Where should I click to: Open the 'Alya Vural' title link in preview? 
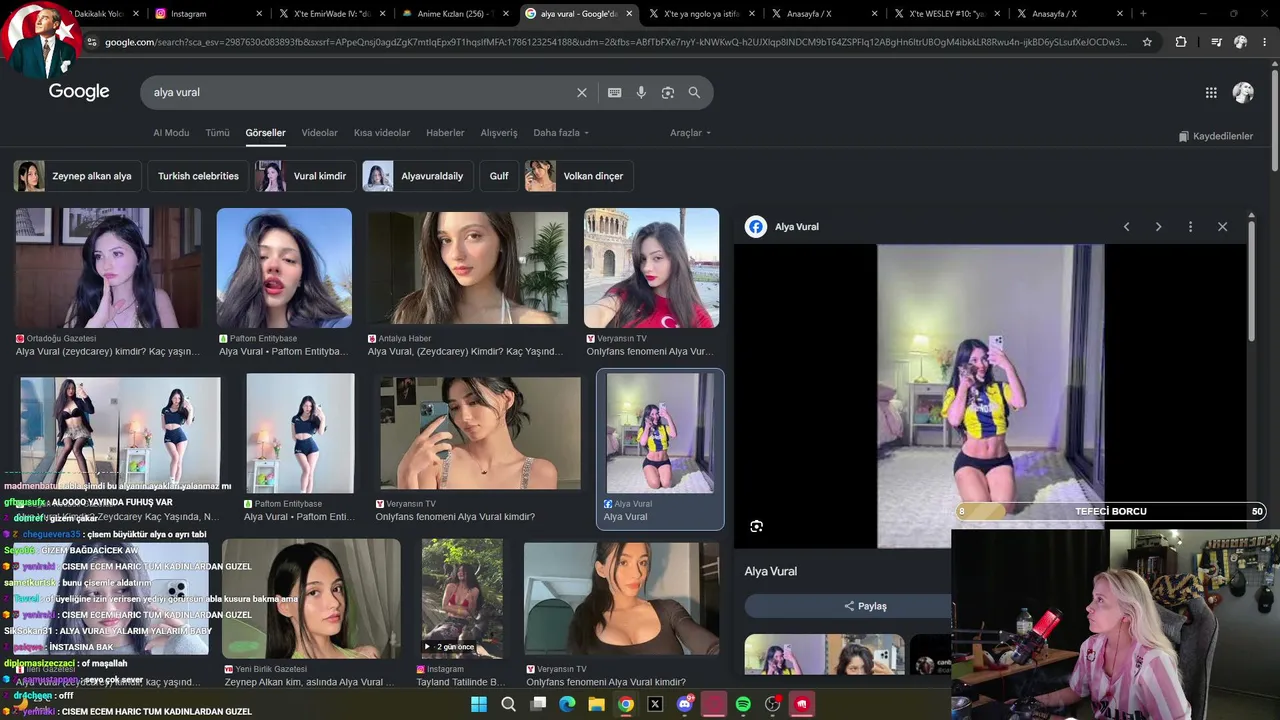pos(771,571)
